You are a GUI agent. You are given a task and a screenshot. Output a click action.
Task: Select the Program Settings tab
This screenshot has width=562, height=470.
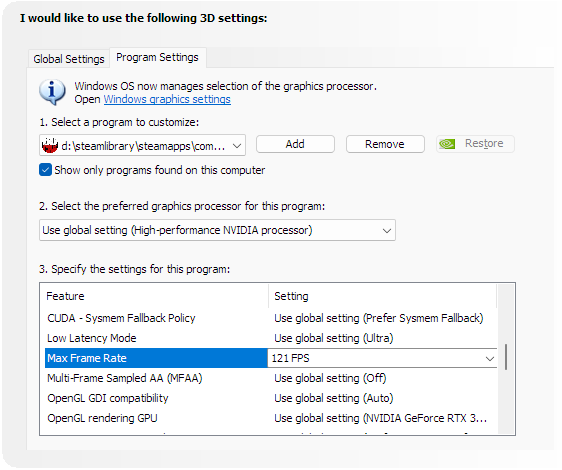(157, 57)
